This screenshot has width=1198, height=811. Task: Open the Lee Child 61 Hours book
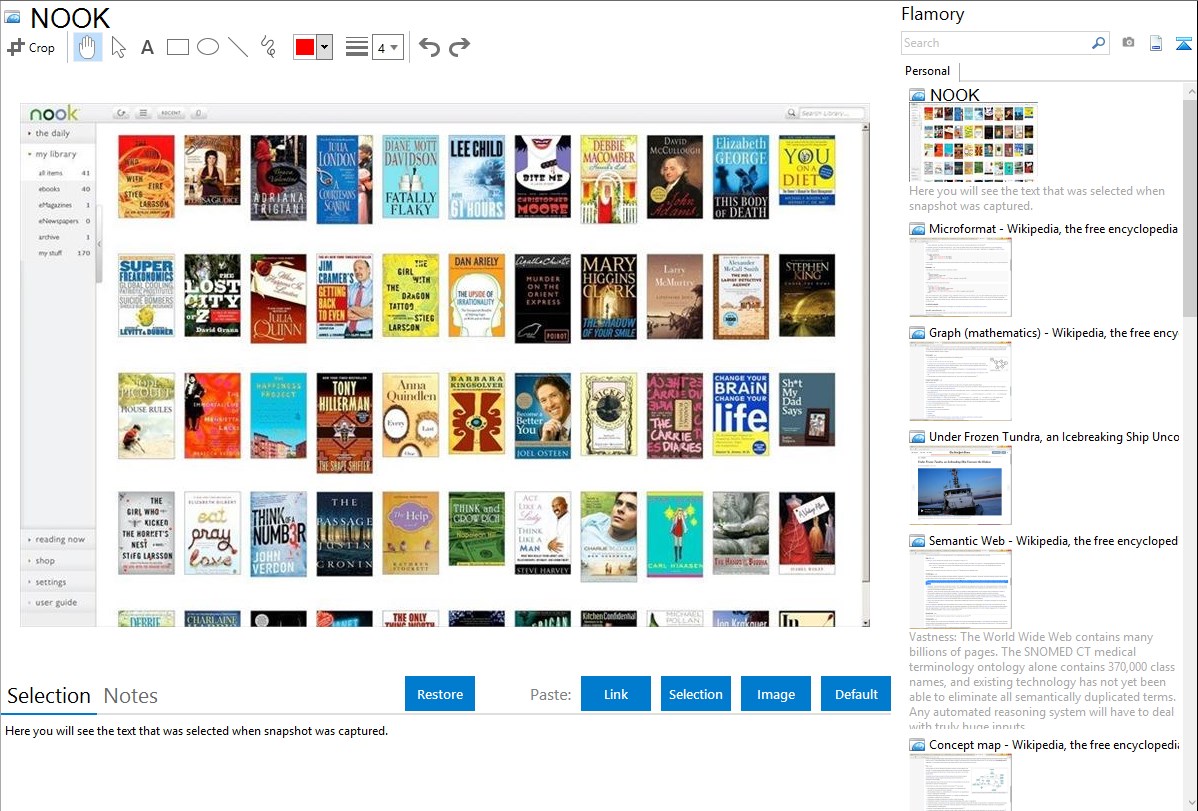[x=477, y=177]
